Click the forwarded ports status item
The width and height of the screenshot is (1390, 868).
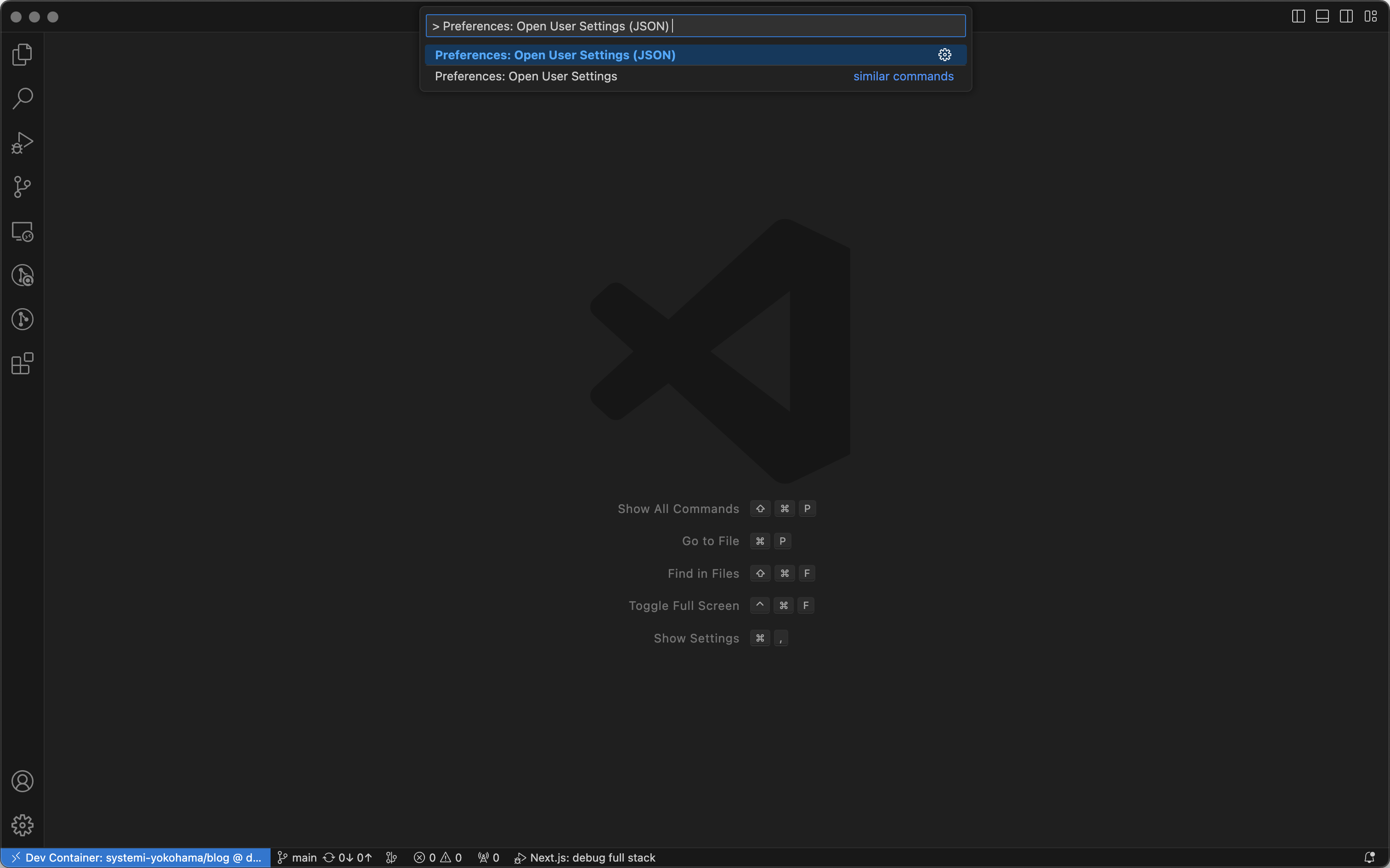(x=489, y=857)
